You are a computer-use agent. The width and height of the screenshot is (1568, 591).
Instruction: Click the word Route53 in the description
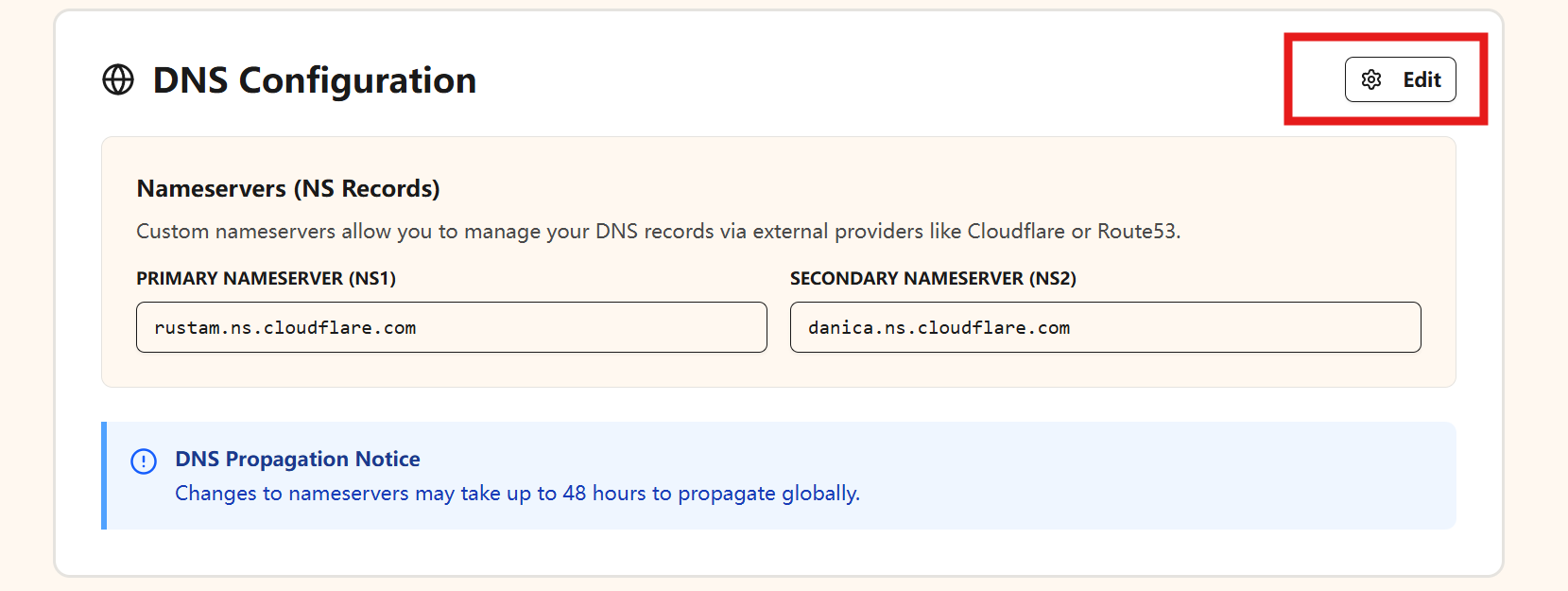click(x=1136, y=232)
